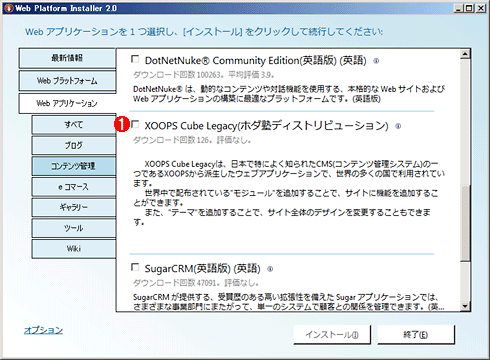490x360 pixels.
Task: Click the scrollbar up arrow
Action: coord(465,54)
